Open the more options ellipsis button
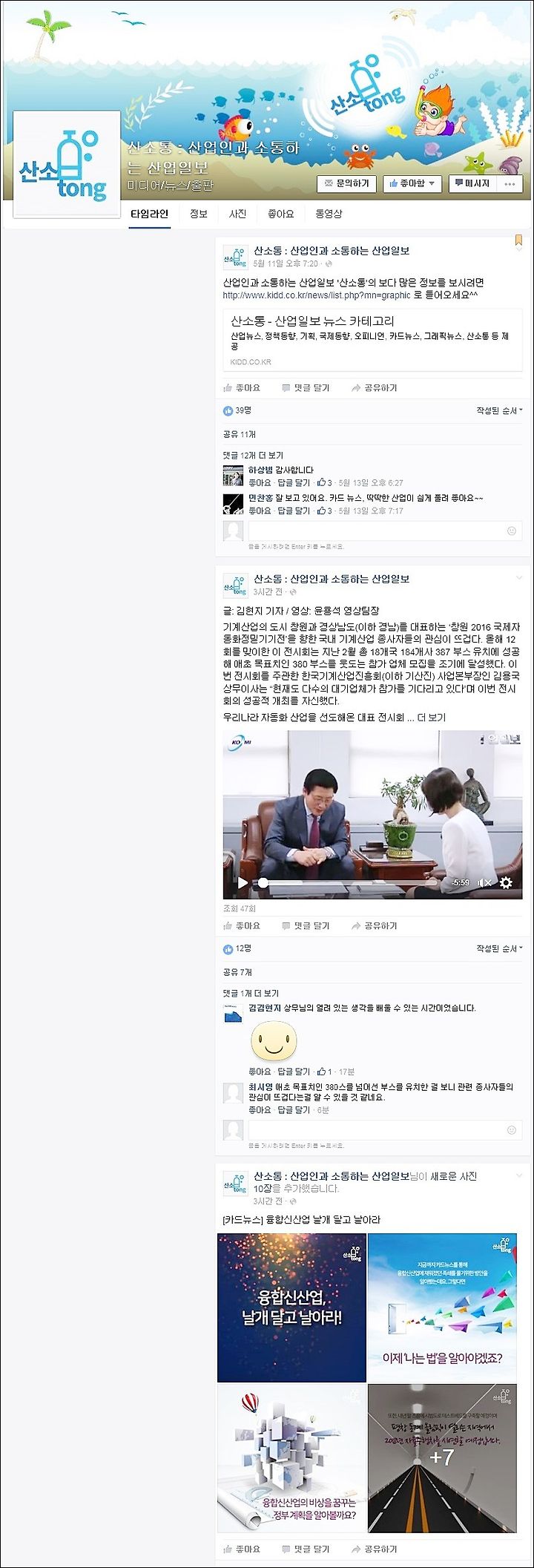Viewport: 534px width, 1568px height. click(510, 183)
